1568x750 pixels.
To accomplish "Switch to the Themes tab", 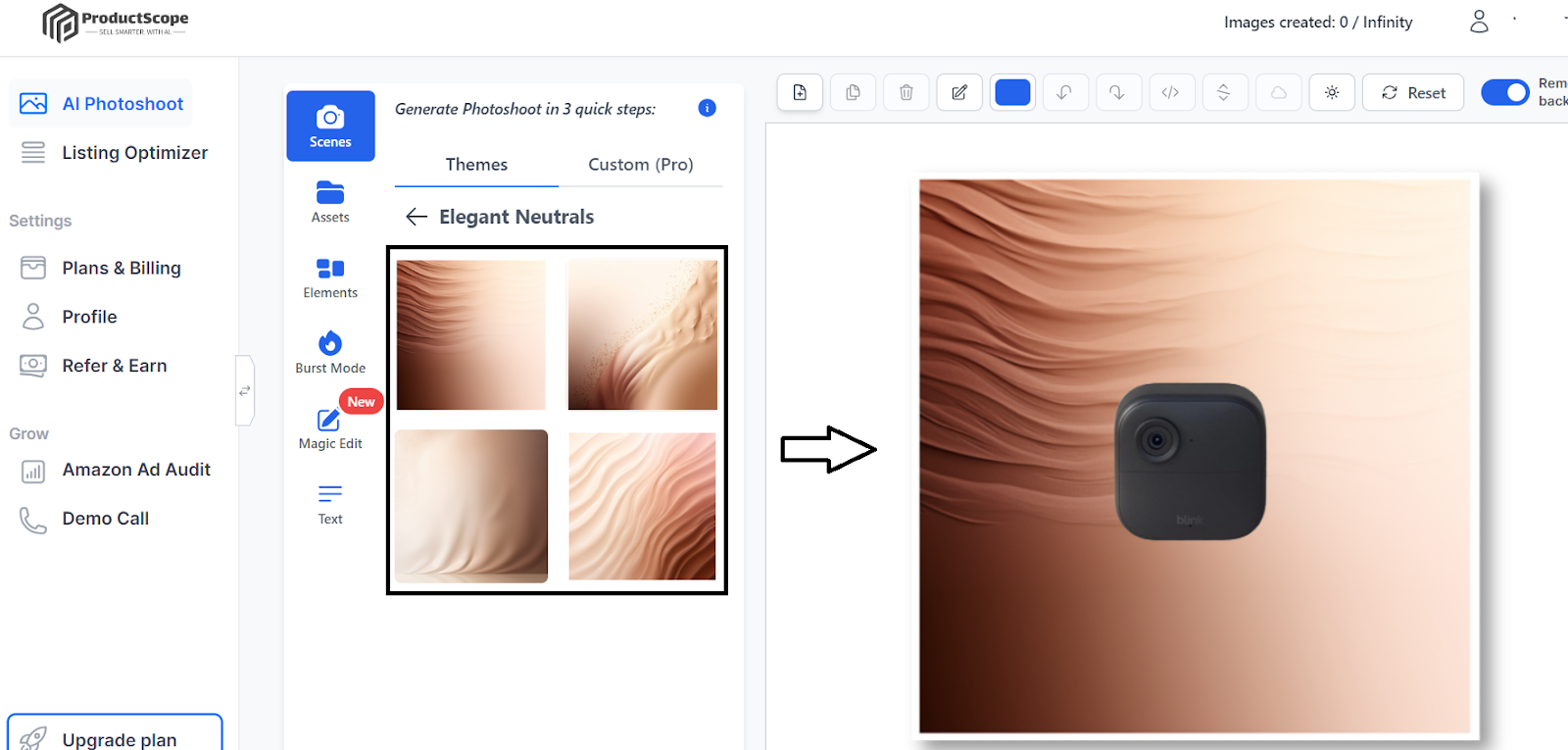I will coord(476,165).
